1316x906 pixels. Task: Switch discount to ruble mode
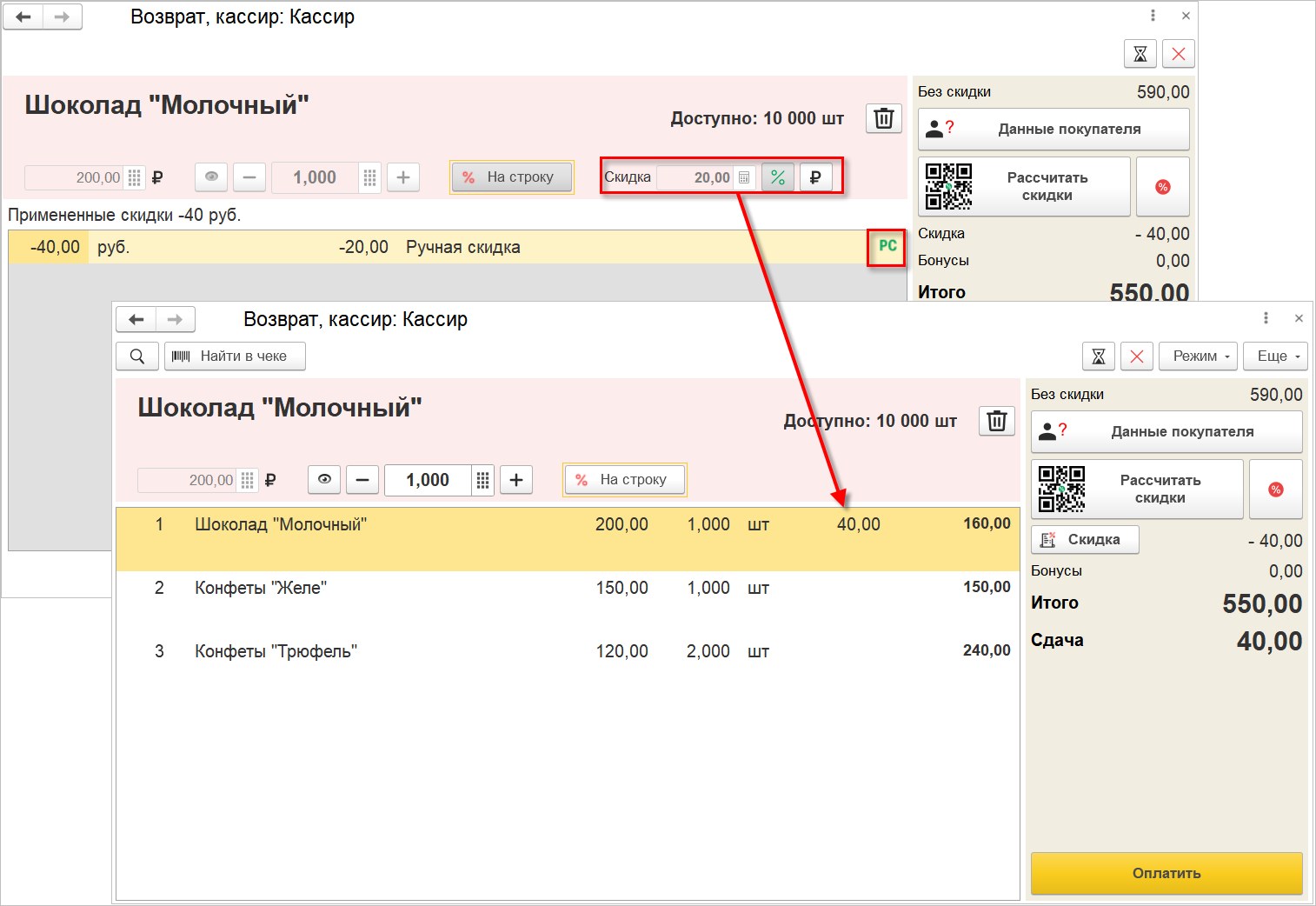pyautogui.click(x=815, y=177)
